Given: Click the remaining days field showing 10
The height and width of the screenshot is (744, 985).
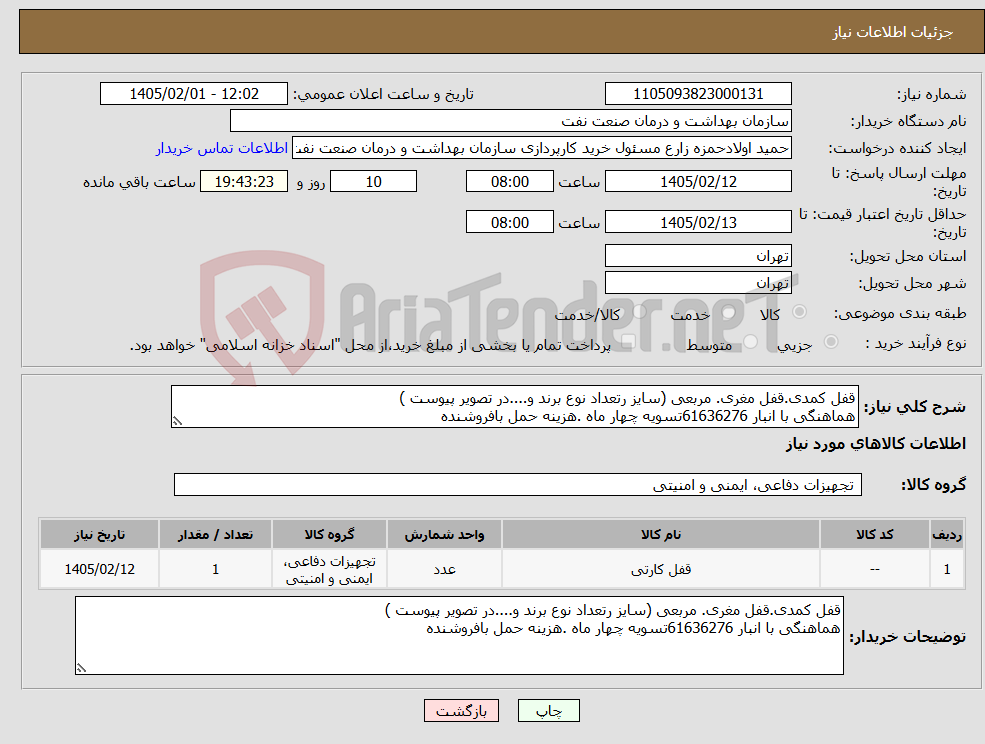Looking at the screenshot, I should tap(373, 182).
